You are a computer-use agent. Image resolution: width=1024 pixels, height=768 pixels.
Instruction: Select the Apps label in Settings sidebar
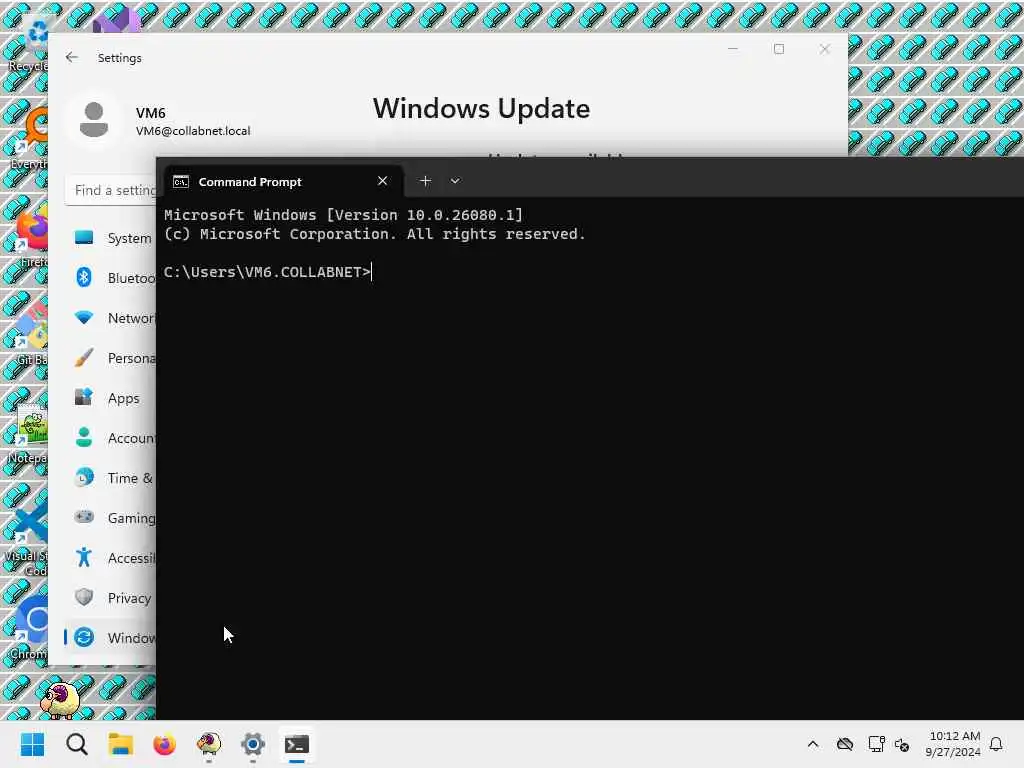(x=123, y=398)
